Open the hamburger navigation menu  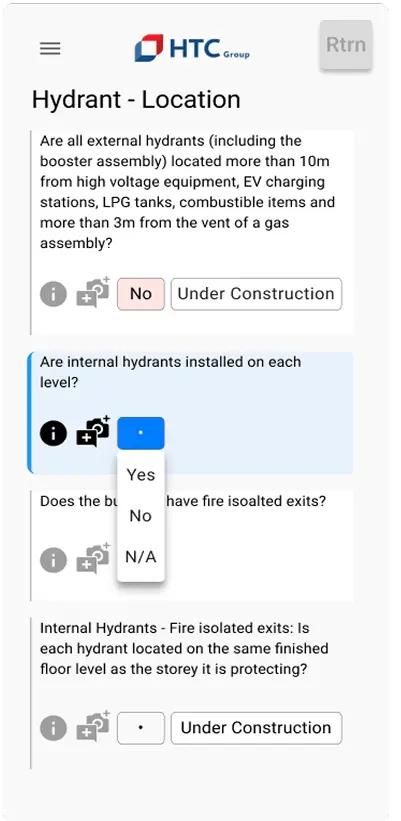(50, 49)
